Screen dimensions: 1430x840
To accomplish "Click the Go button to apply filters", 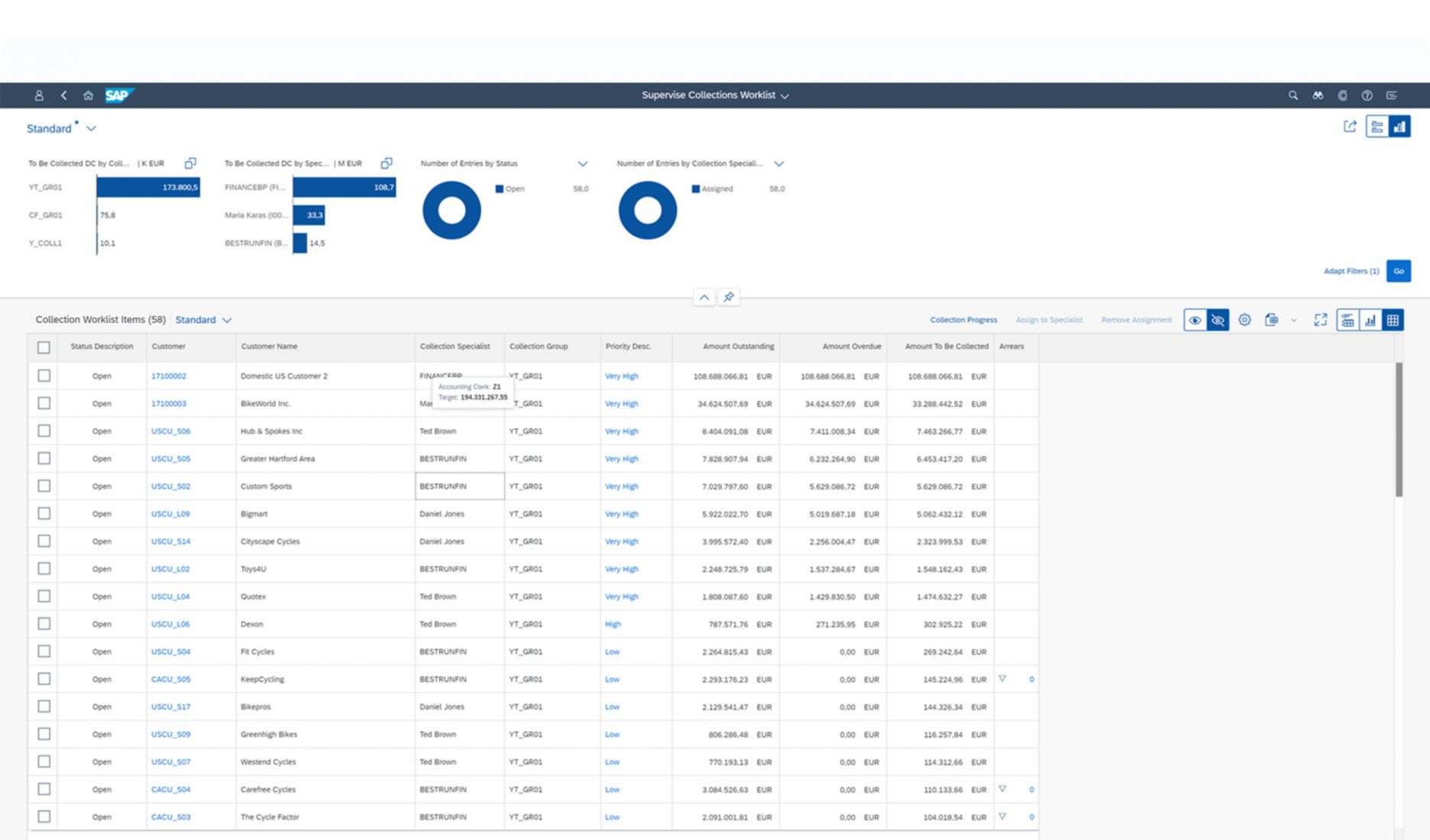I will 1399,270.
